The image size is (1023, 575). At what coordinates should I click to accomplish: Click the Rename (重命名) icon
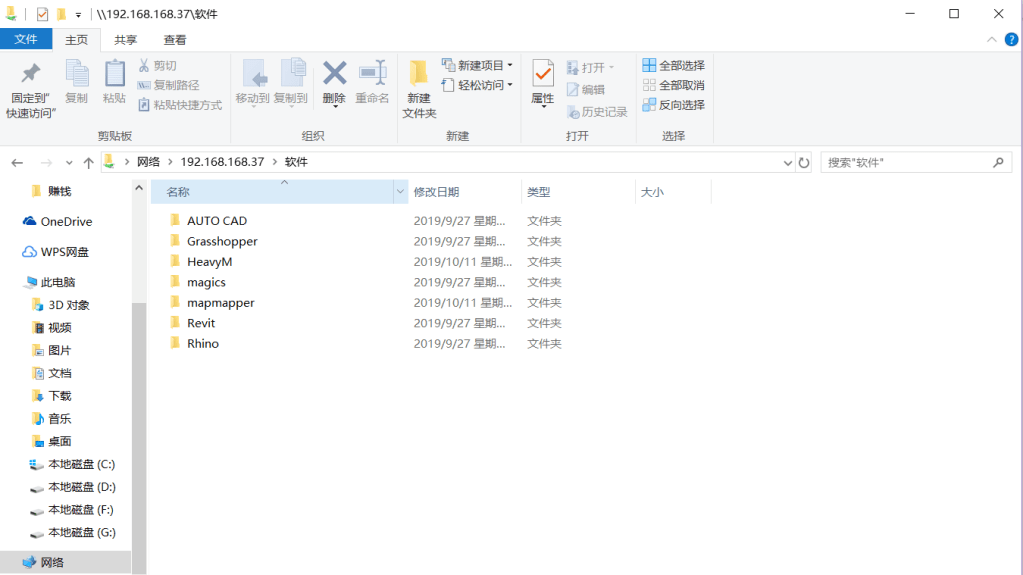372,74
